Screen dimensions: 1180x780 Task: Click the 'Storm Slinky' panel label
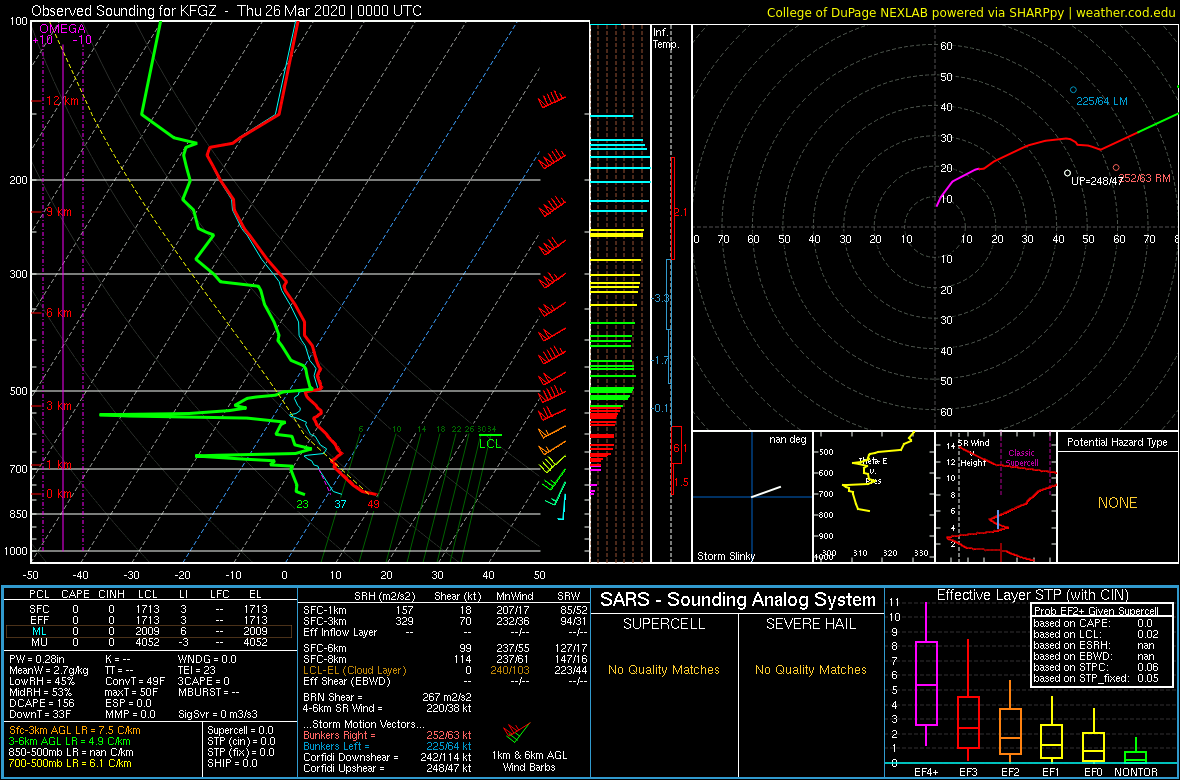[725, 556]
